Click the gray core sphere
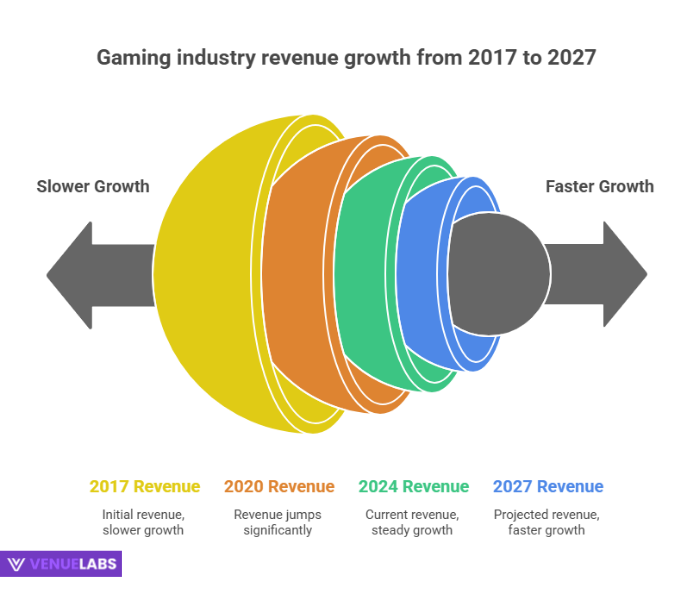 pyautogui.click(x=500, y=272)
